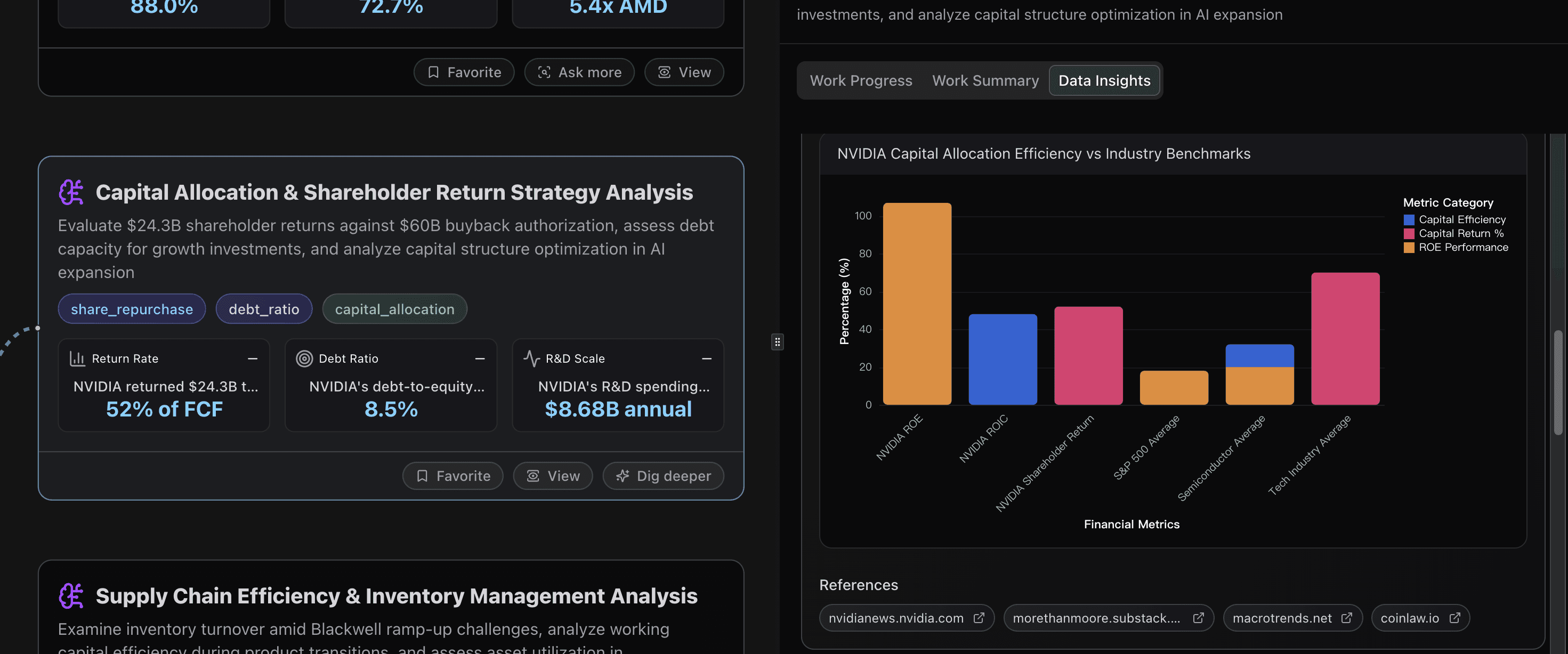This screenshot has width=1568, height=654.
Task: Click View button next to Ask more
Action: pos(684,72)
